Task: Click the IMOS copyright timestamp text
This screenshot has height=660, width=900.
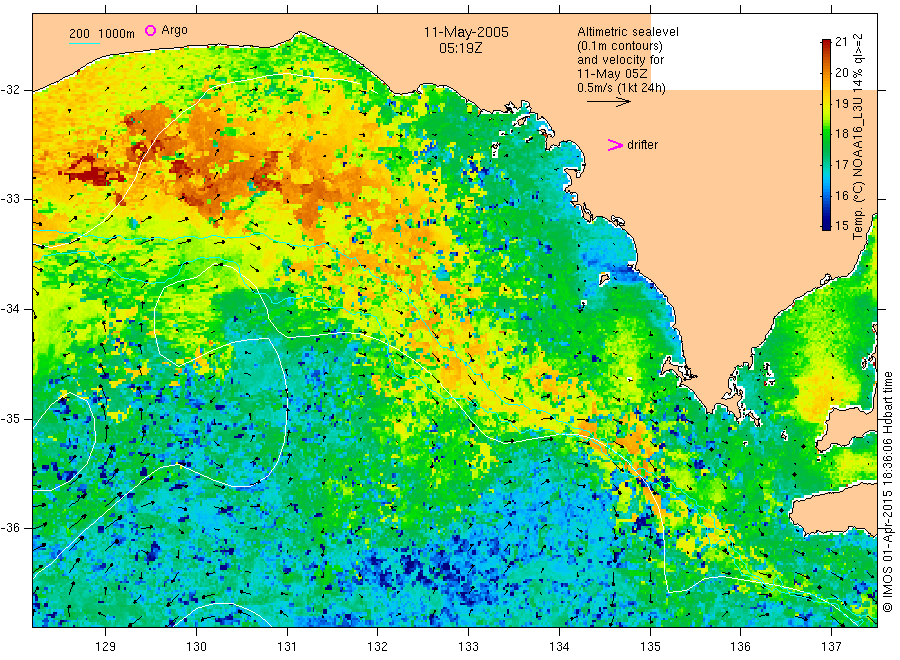Action: 887,491
